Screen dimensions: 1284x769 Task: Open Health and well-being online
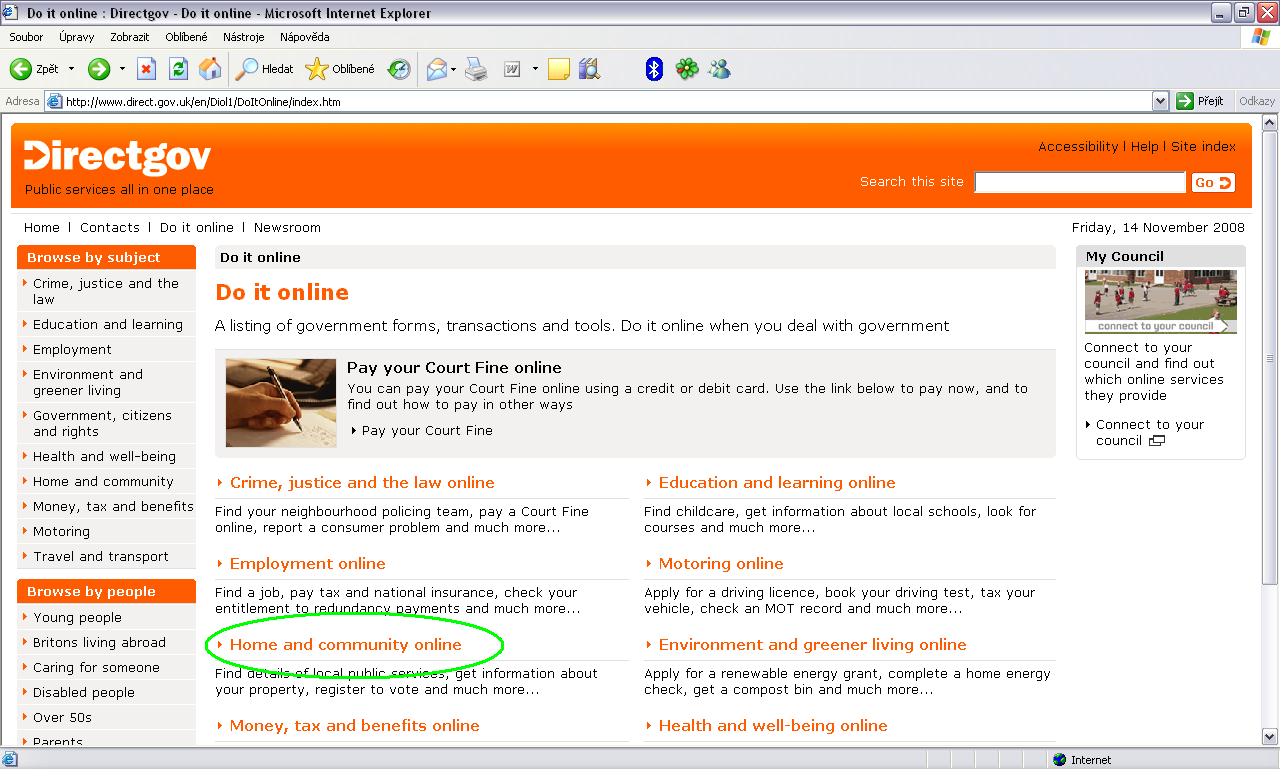click(x=773, y=725)
